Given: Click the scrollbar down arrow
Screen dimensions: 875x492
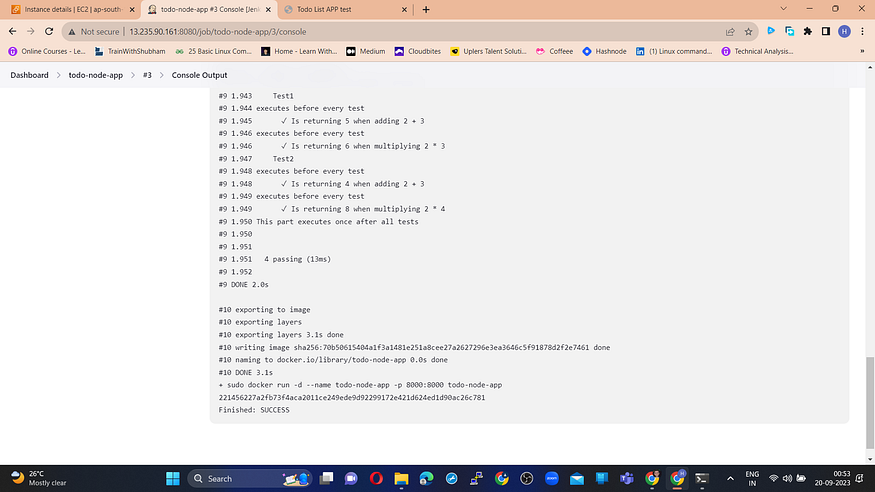Looking at the screenshot, I should click(870, 460).
